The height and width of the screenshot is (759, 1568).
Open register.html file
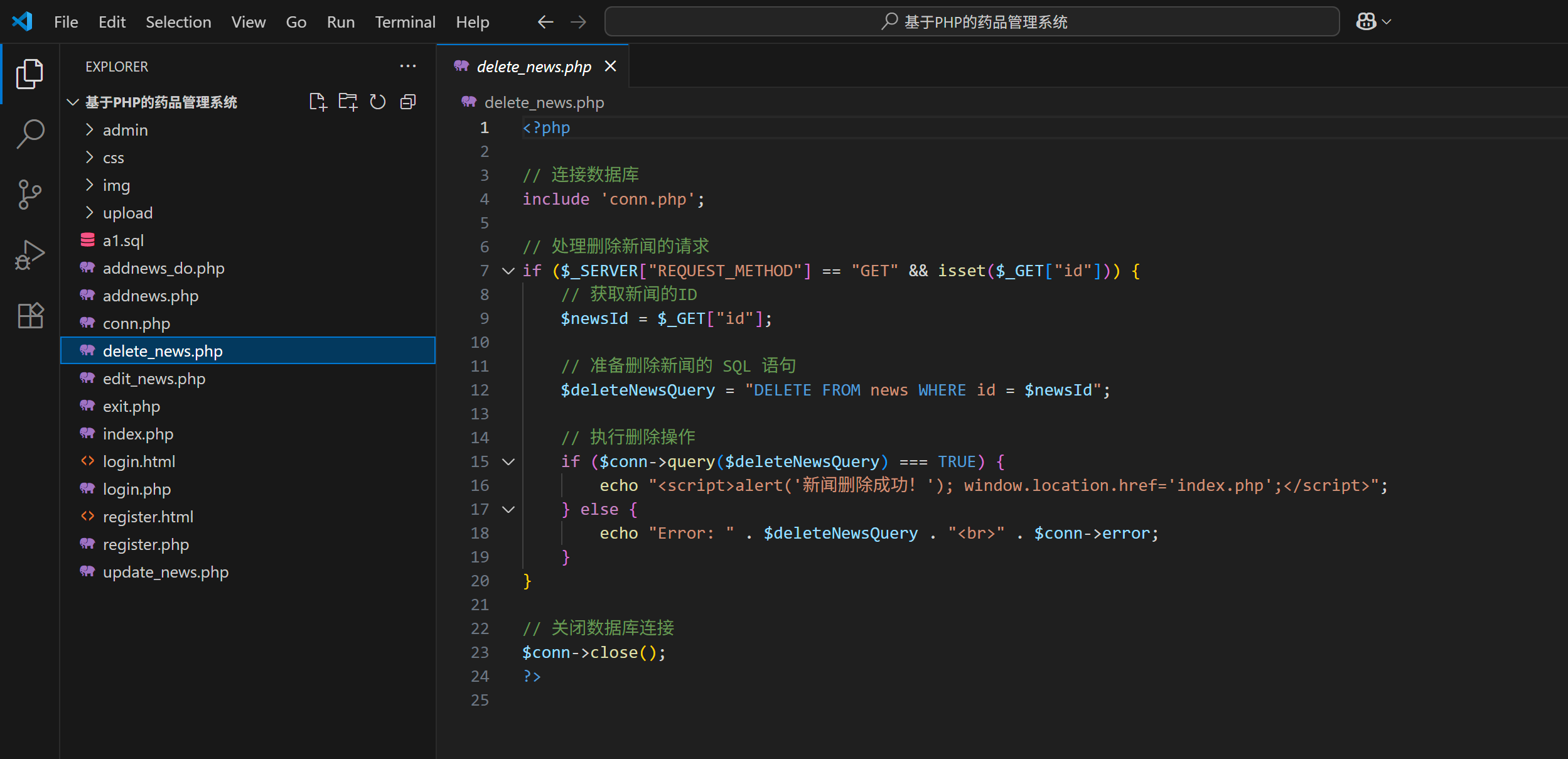(x=248, y=517)
